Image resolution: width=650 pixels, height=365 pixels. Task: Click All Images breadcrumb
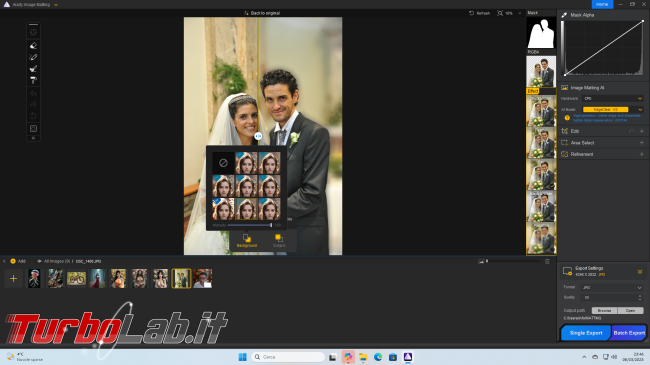[57, 261]
